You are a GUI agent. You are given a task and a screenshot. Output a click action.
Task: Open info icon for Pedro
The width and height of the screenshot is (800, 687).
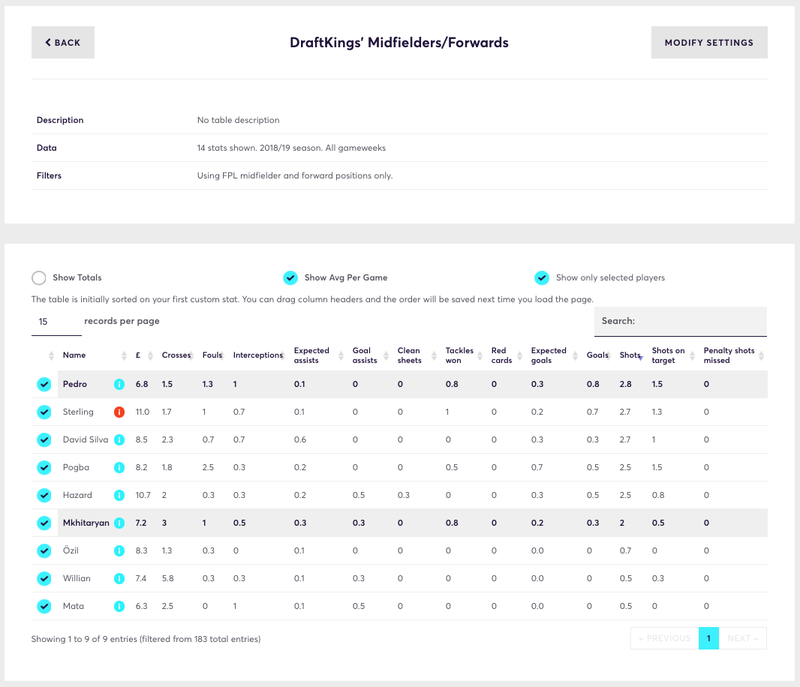point(119,384)
